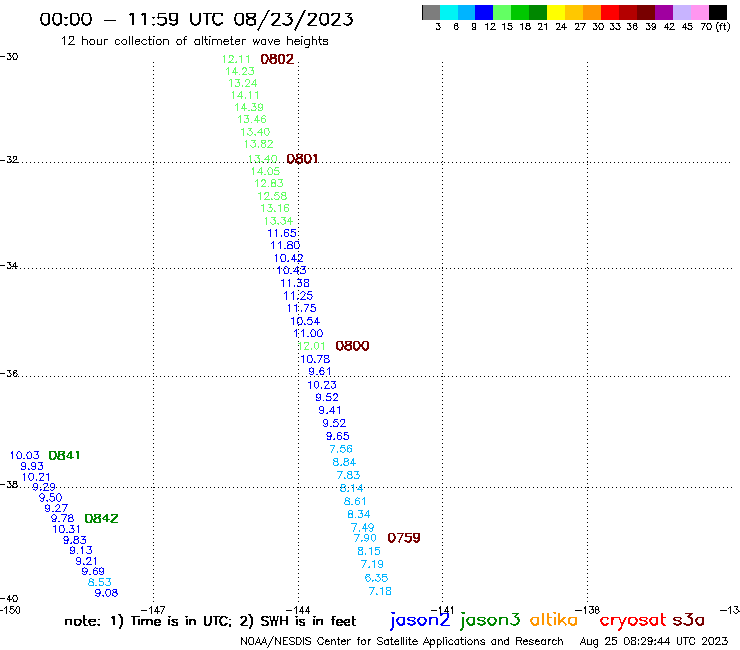Click latitude axis label -36
Viewport: 740px width, 650px height.
pyautogui.click(x=9, y=374)
